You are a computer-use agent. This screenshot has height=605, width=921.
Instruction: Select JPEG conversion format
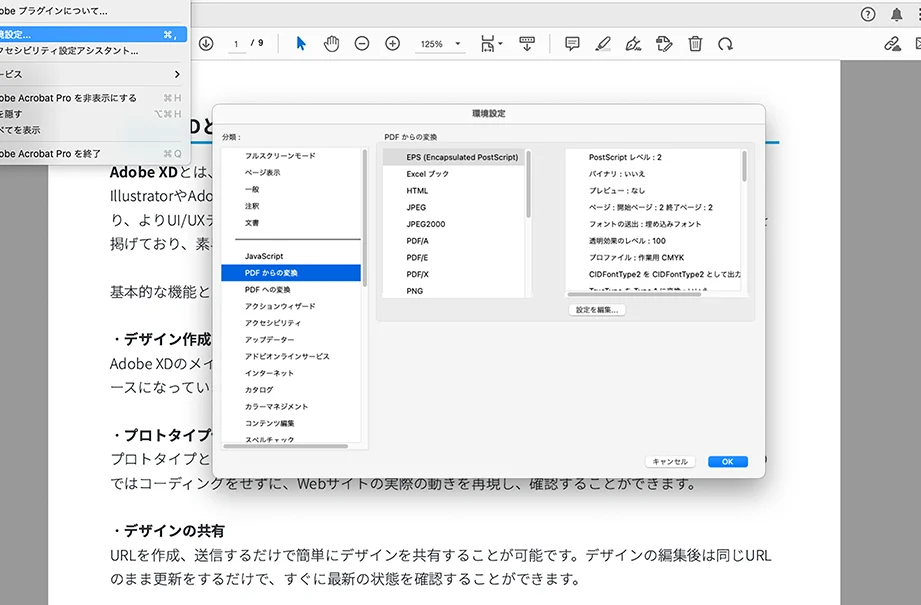(454, 207)
